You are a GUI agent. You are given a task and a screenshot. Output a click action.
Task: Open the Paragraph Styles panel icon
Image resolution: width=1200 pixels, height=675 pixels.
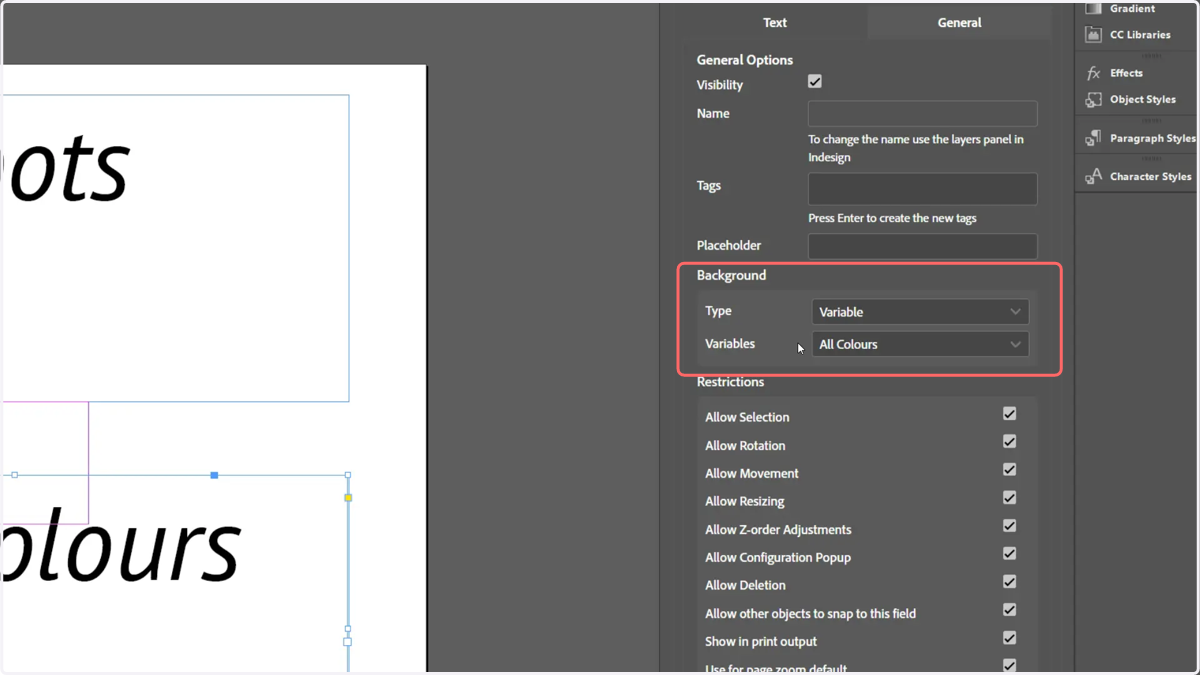pos(1093,138)
